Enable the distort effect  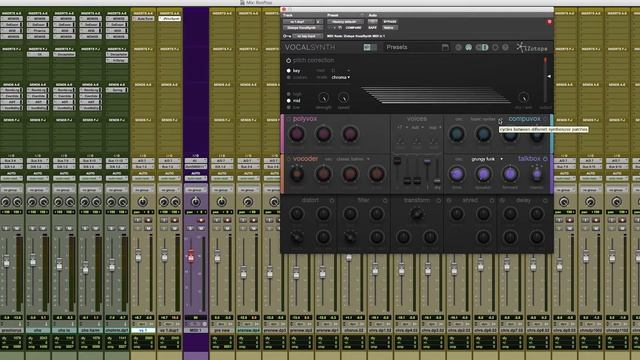(x=332, y=201)
